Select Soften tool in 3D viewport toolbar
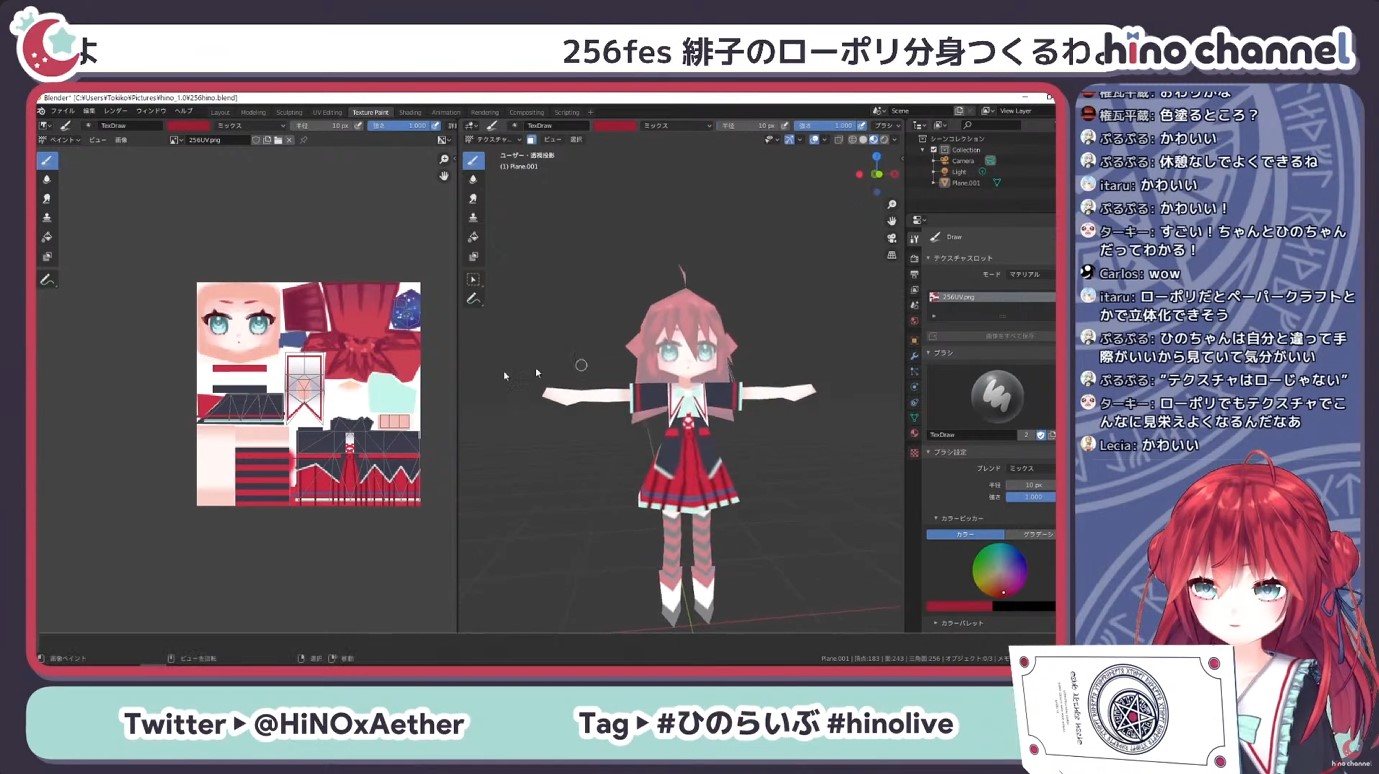Screen dimensions: 1379x774 click(473, 179)
